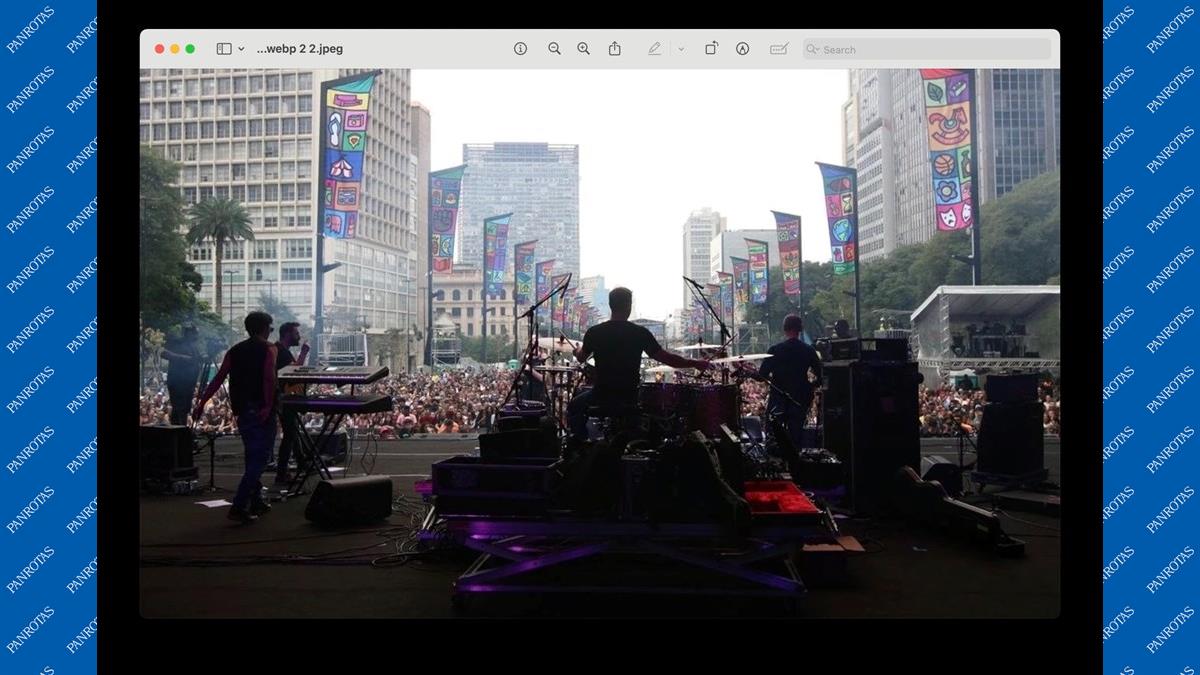Viewport: 1200px width, 675px height.
Task: Open the Form Filling toolbar icon
Action: click(x=779, y=49)
